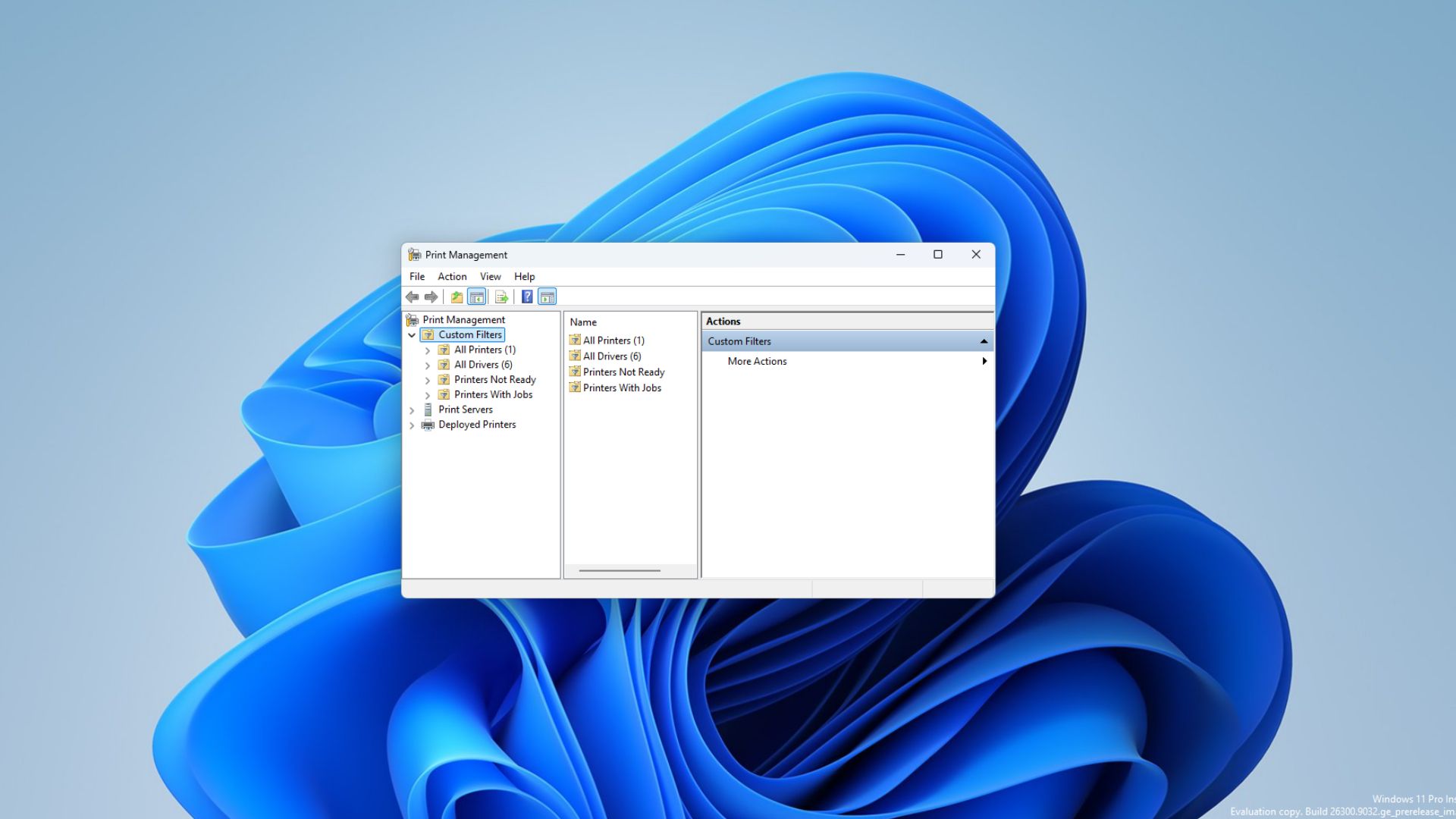Select Printers With Jobs text in Name list

click(x=622, y=388)
